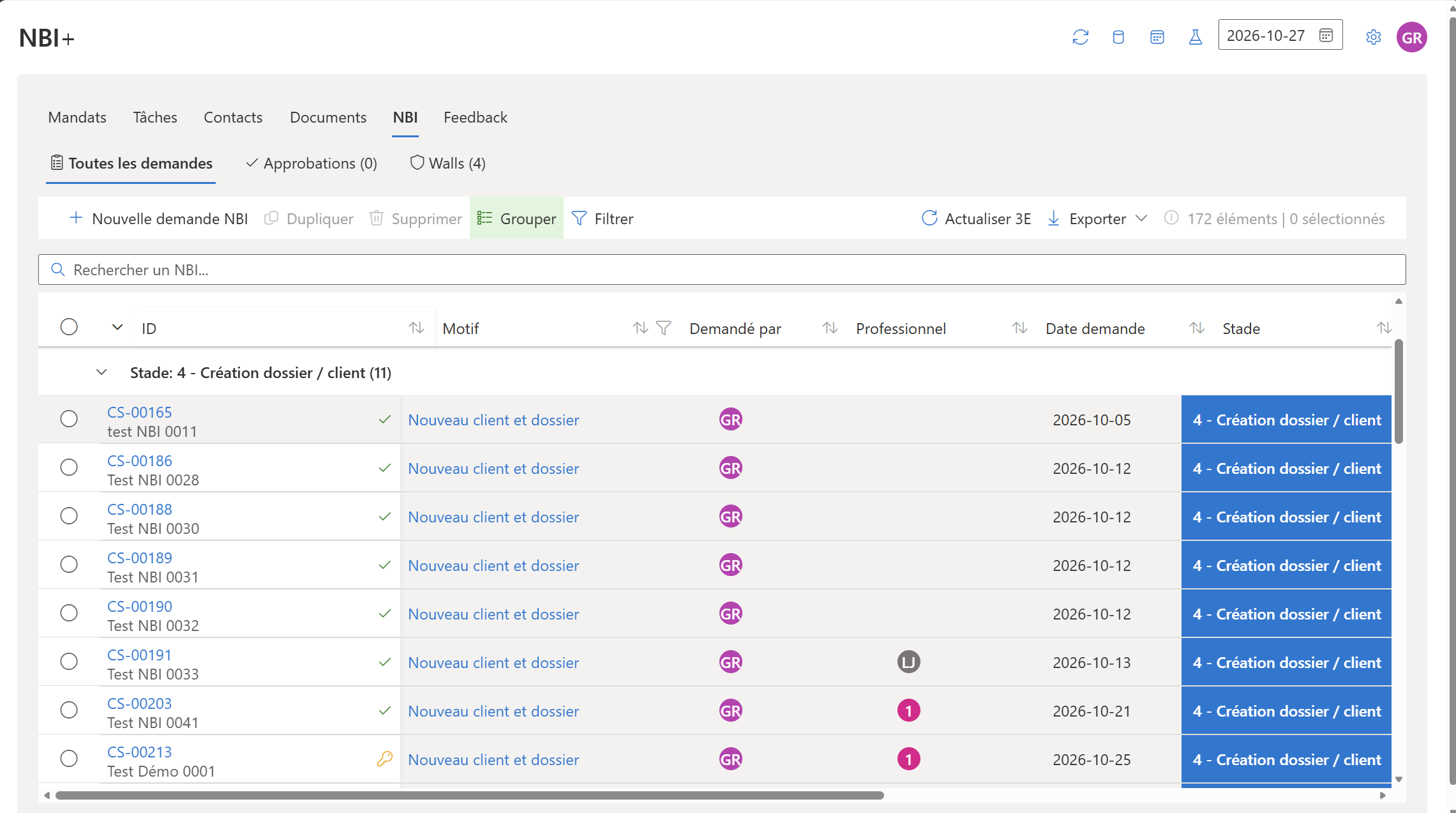Open the calendar icon in header

(x=1157, y=37)
